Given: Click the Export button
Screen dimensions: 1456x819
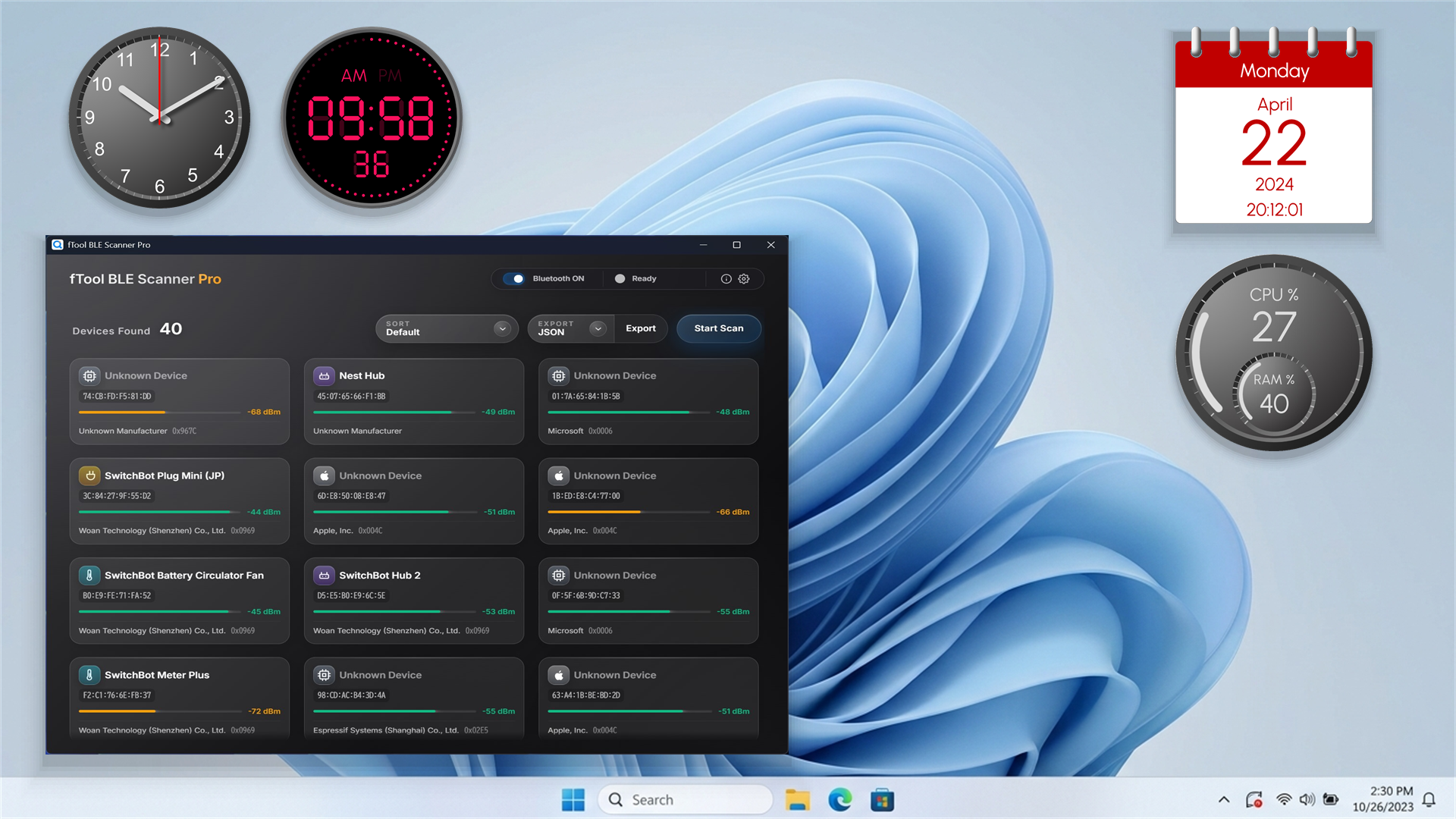Looking at the screenshot, I should (641, 328).
